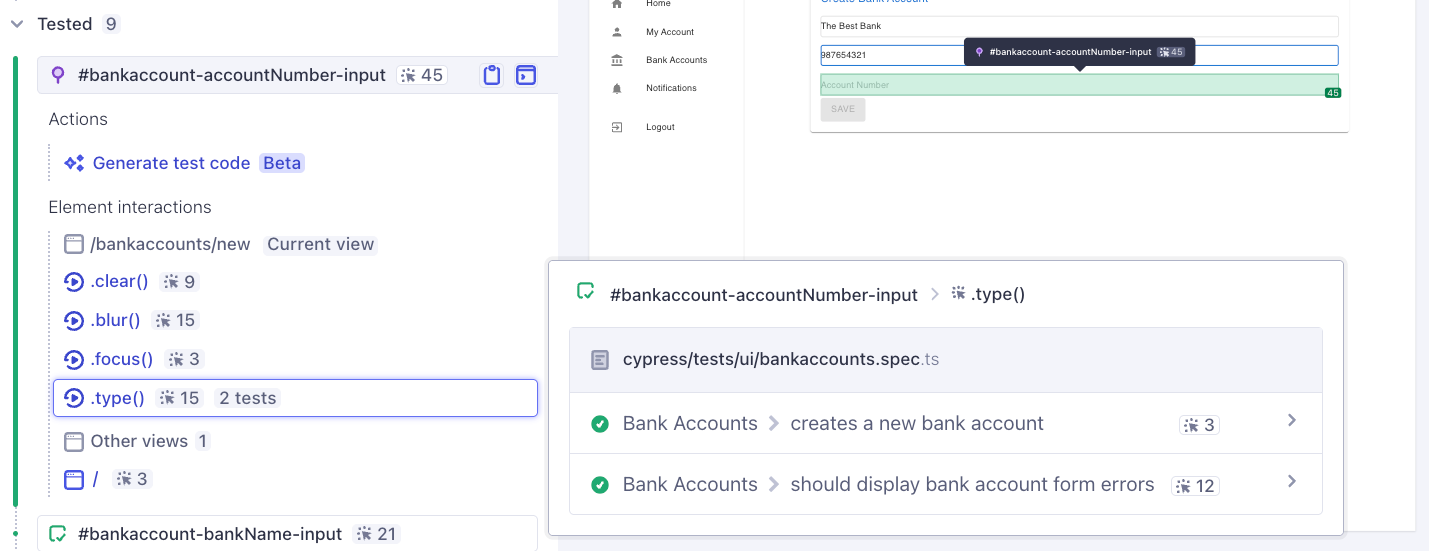Click Logout in the preview sidebar
The image size is (1429, 551).
(x=660, y=127)
